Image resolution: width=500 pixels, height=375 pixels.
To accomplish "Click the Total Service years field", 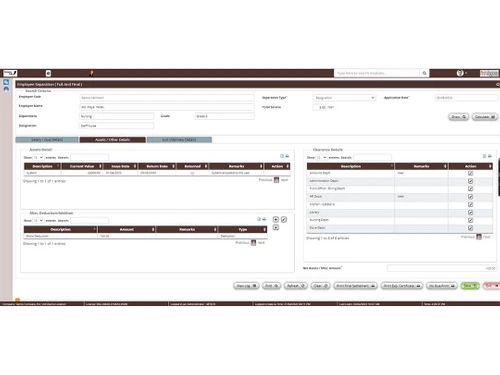I will pos(320,107).
